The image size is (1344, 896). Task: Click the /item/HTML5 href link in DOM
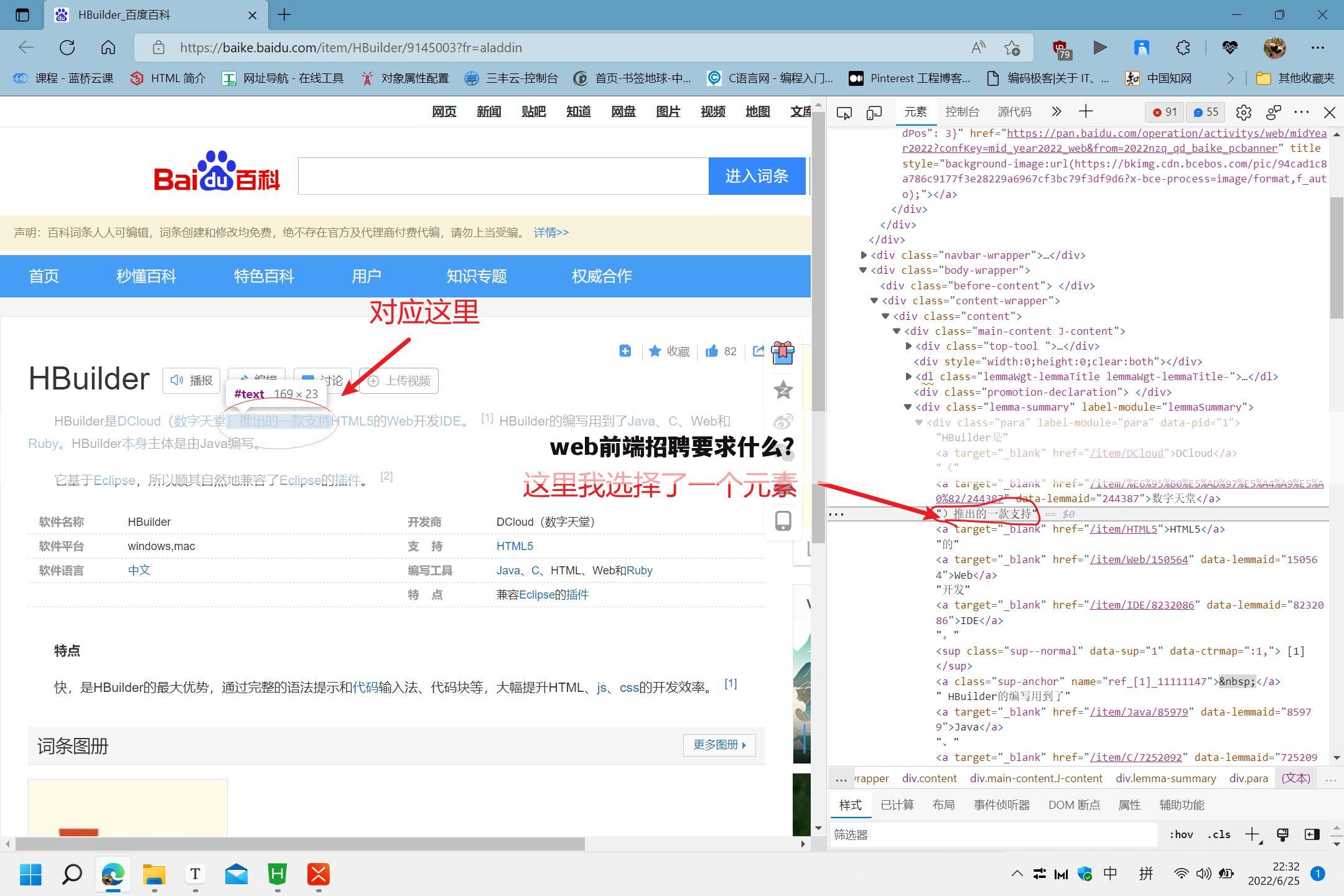pos(1123,529)
